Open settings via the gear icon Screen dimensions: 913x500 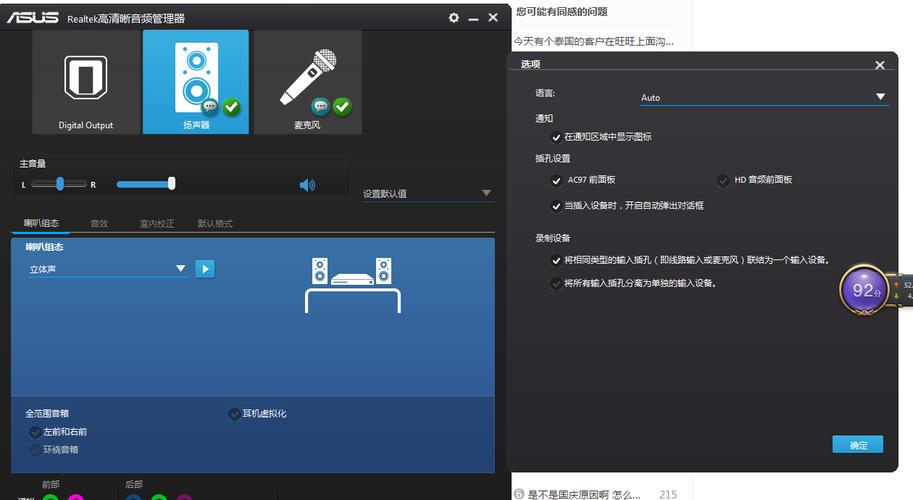coord(454,17)
